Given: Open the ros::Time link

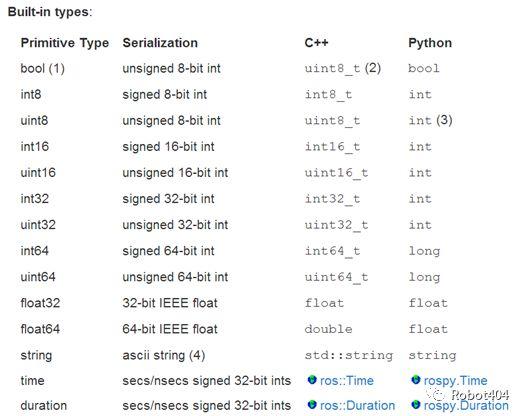Looking at the screenshot, I should pyautogui.click(x=347, y=380).
